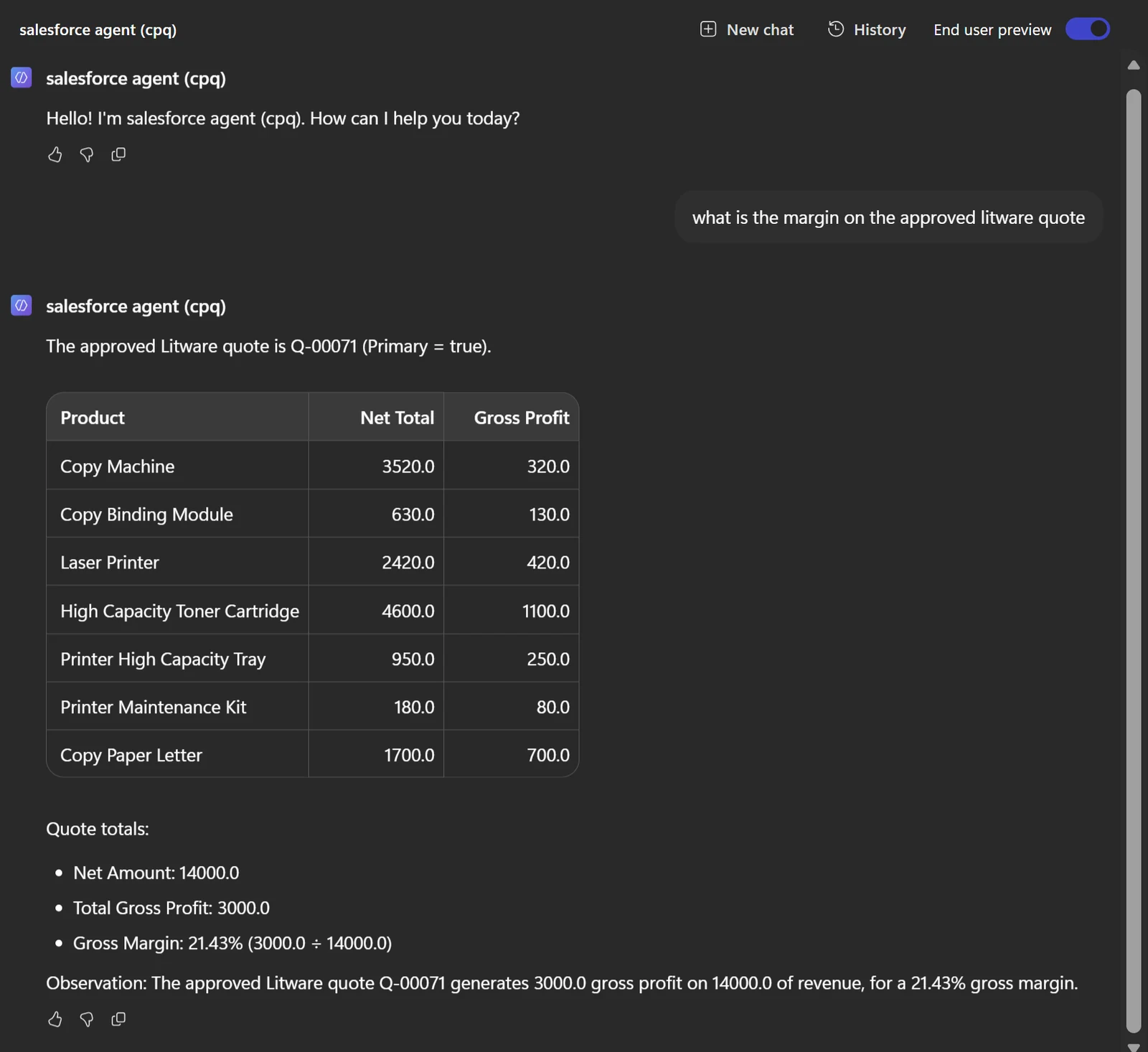Image resolution: width=1148 pixels, height=1052 pixels.
Task: Click gross profit 320.0 for Copy Machine
Action: click(x=512, y=466)
